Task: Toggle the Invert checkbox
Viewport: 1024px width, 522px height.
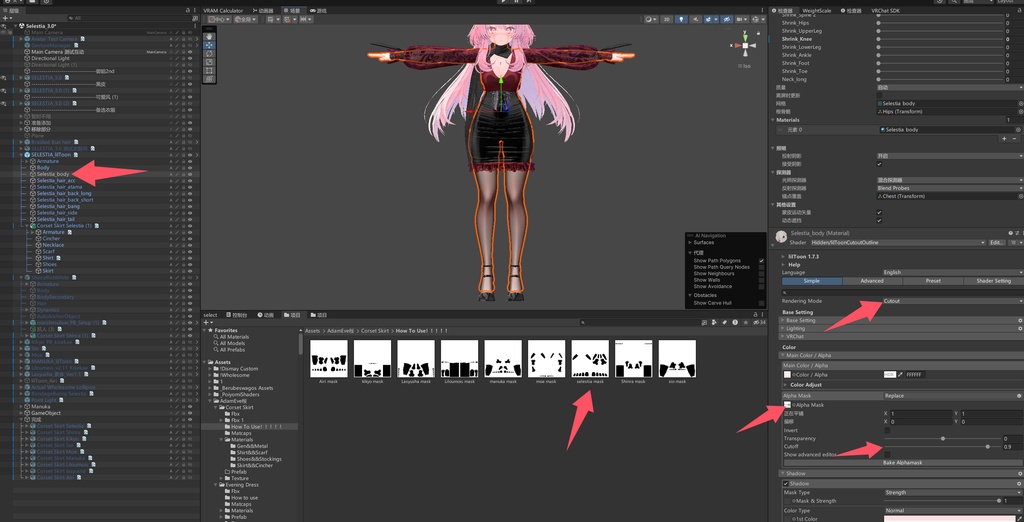Action: coord(887,431)
